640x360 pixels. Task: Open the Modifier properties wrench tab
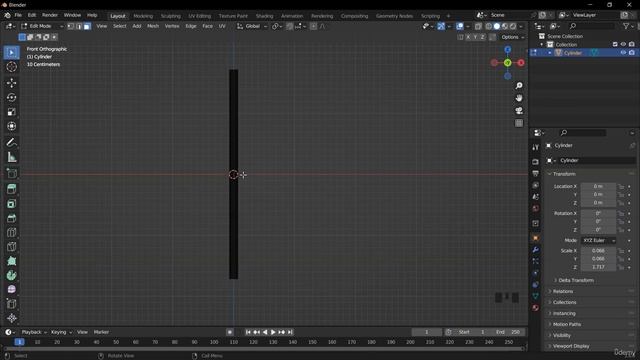(x=536, y=250)
